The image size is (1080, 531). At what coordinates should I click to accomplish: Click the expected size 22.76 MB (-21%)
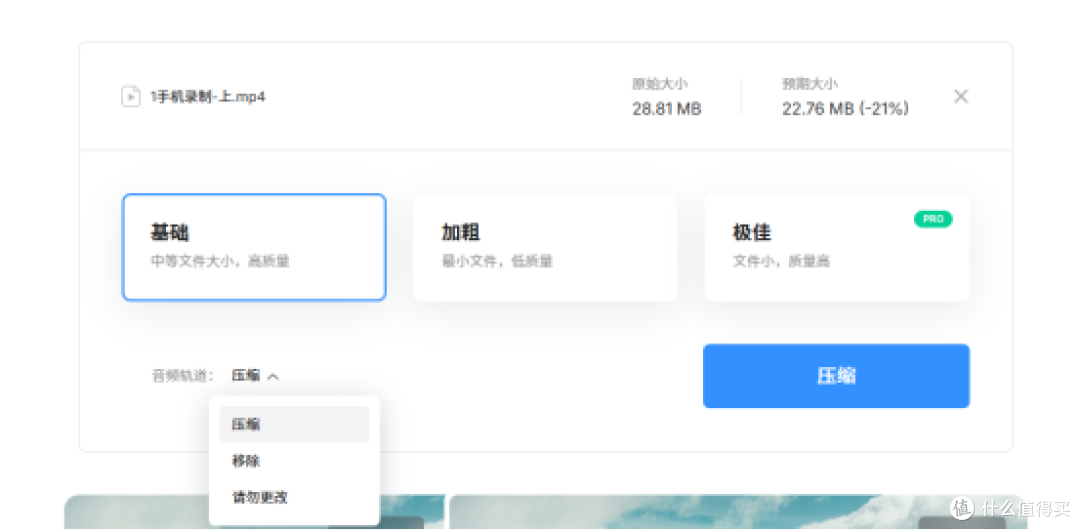tap(845, 109)
